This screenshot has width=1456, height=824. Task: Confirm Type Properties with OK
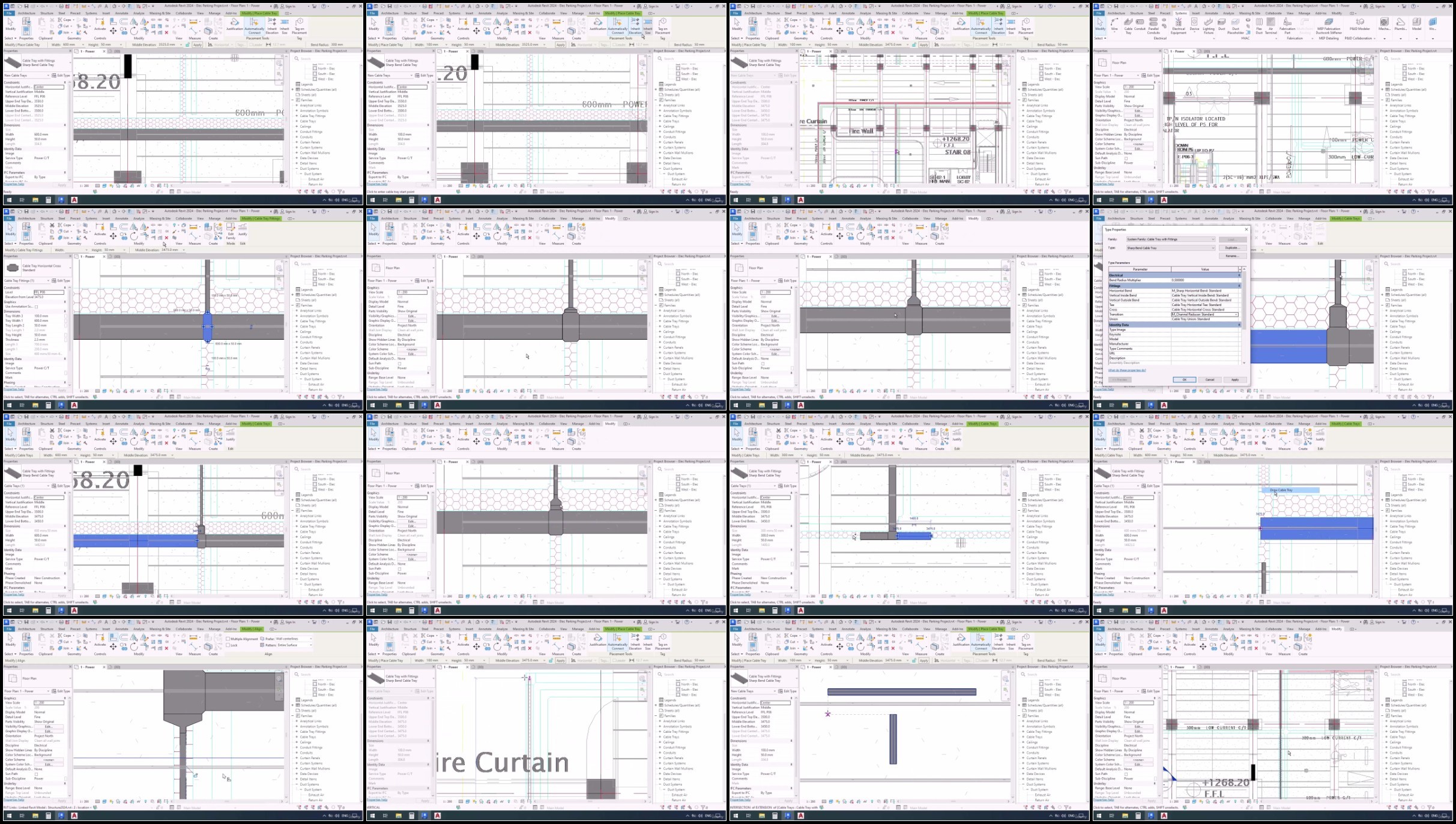click(x=1185, y=380)
